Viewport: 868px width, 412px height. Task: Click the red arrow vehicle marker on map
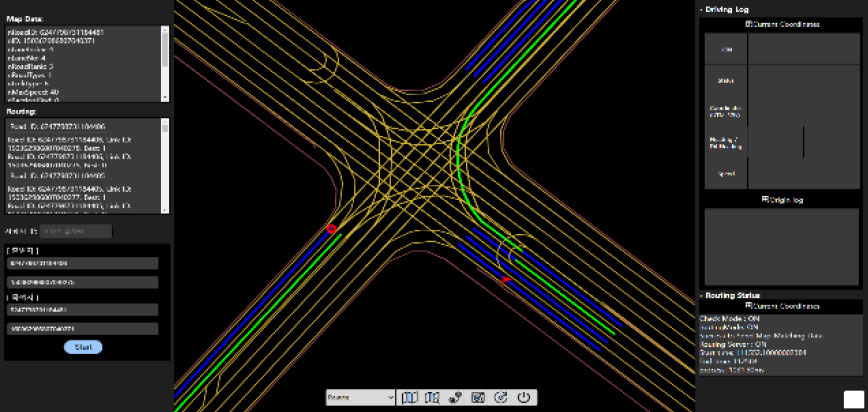[505, 280]
